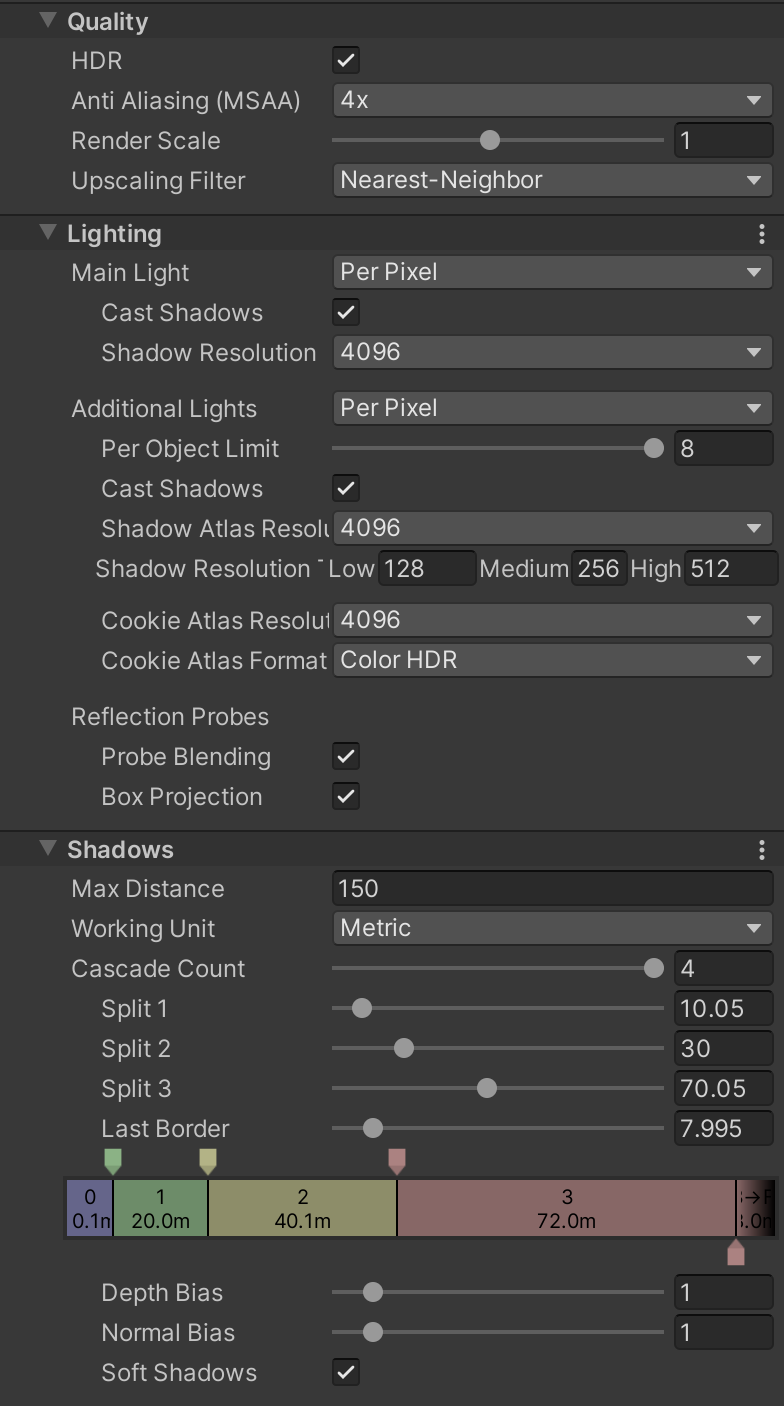Change the Cookie Atlas Format dropdown
The height and width of the screenshot is (1406, 784).
[552, 660]
